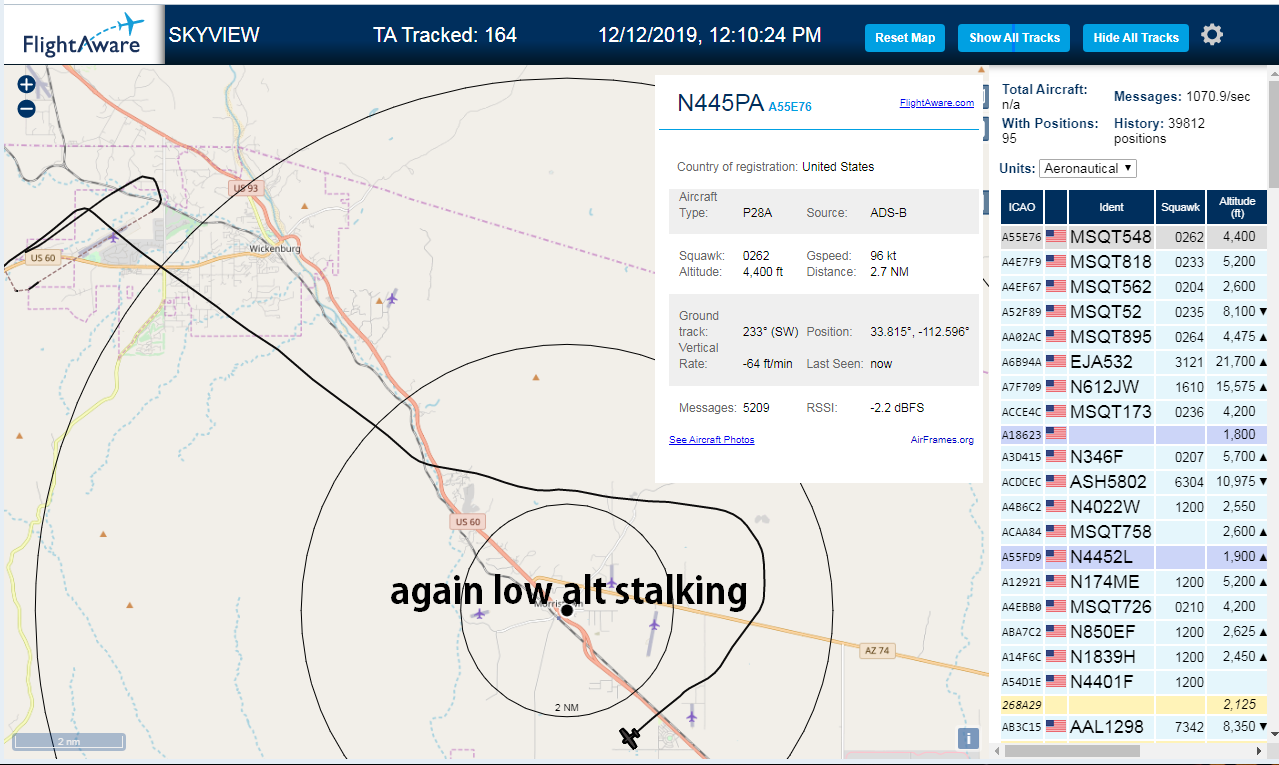Viewport: 1279px width, 765px height.
Task: Open the map info 'i' button
Action: coord(968,739)
